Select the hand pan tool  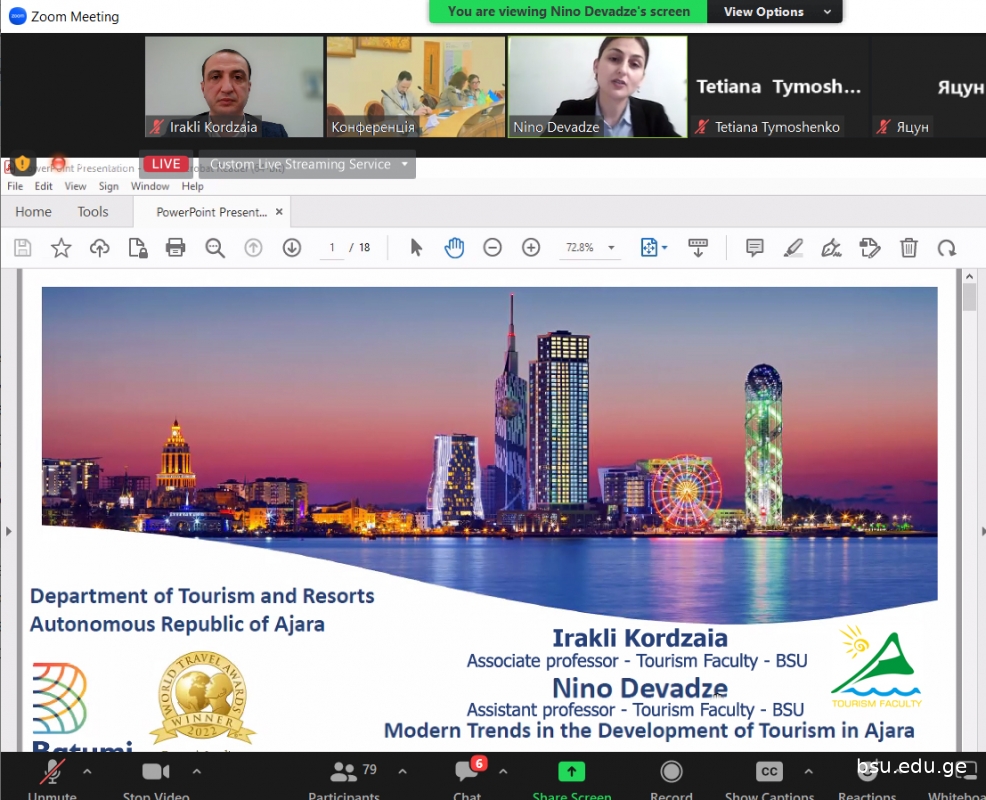click(454, 248)
